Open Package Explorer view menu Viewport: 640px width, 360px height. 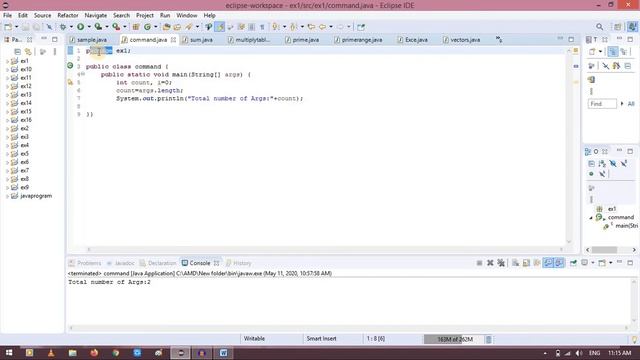pyautogui.click(x=55, y=52)
